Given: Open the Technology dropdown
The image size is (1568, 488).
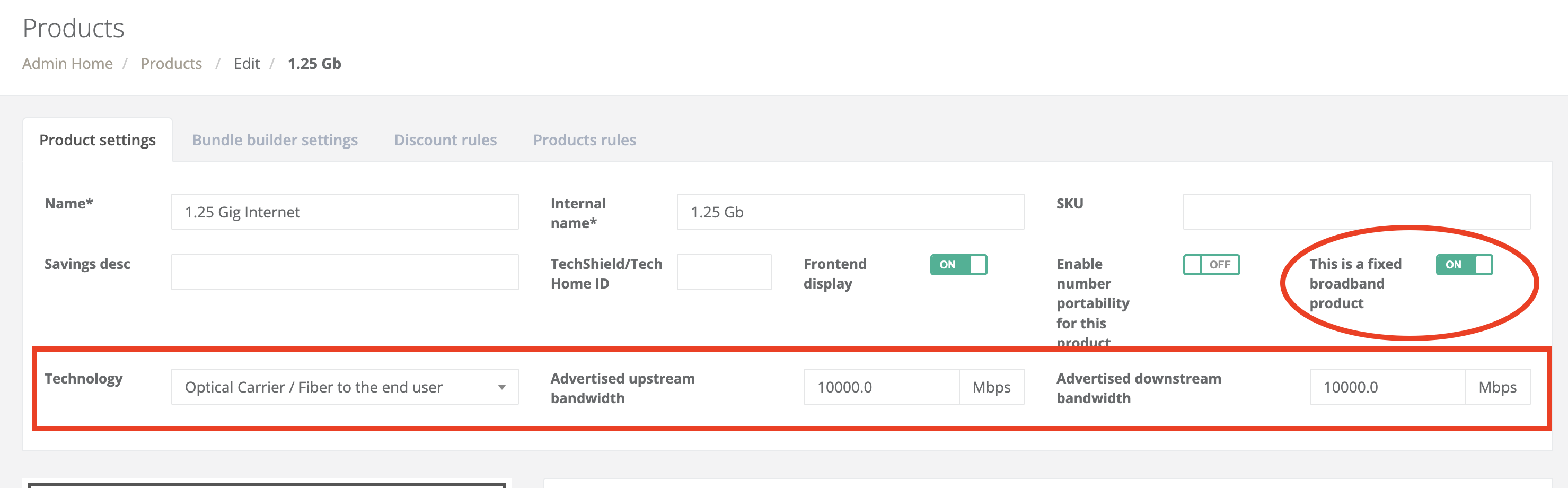Looking at the screenshot, I should (x=345, y=387).
